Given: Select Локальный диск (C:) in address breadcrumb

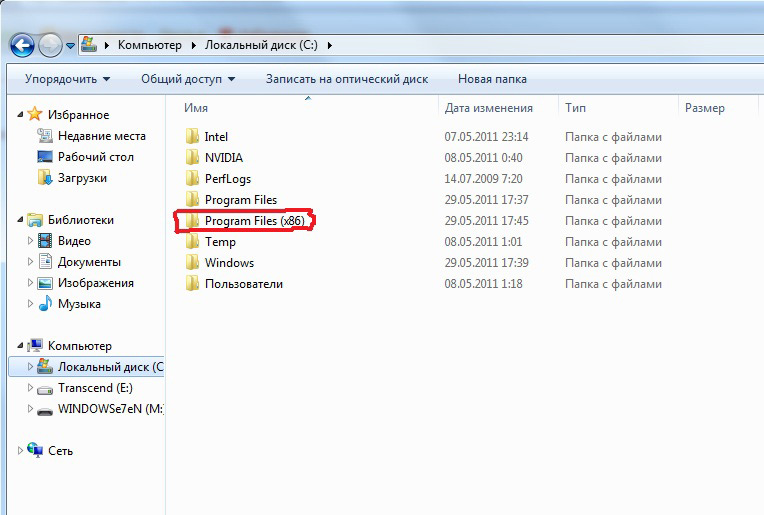Looking at the screenshot, I should coord(261,45).
